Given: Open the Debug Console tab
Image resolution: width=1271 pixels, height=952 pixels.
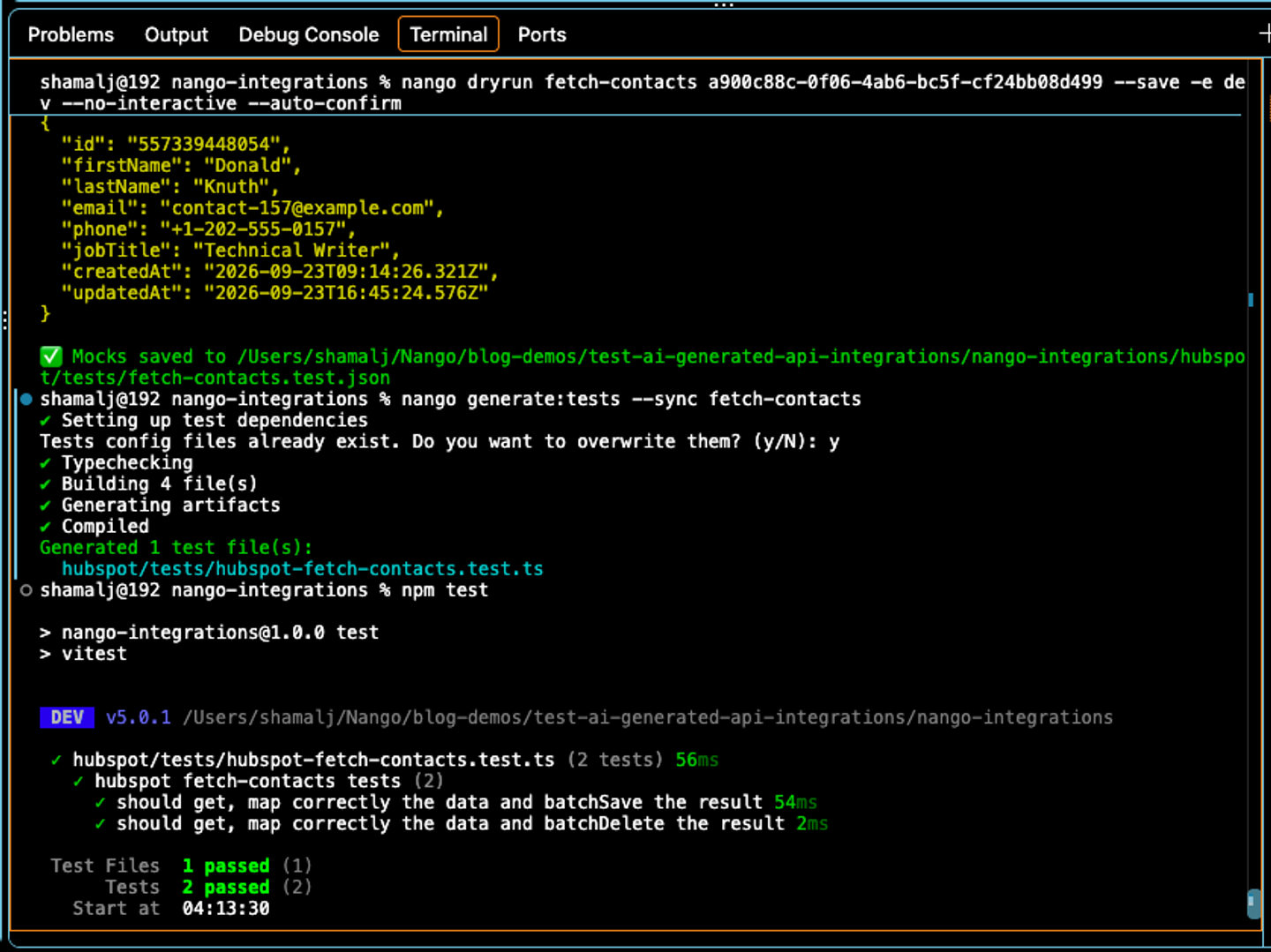Looking at the screenshot, I should click(x=309, y=34).
